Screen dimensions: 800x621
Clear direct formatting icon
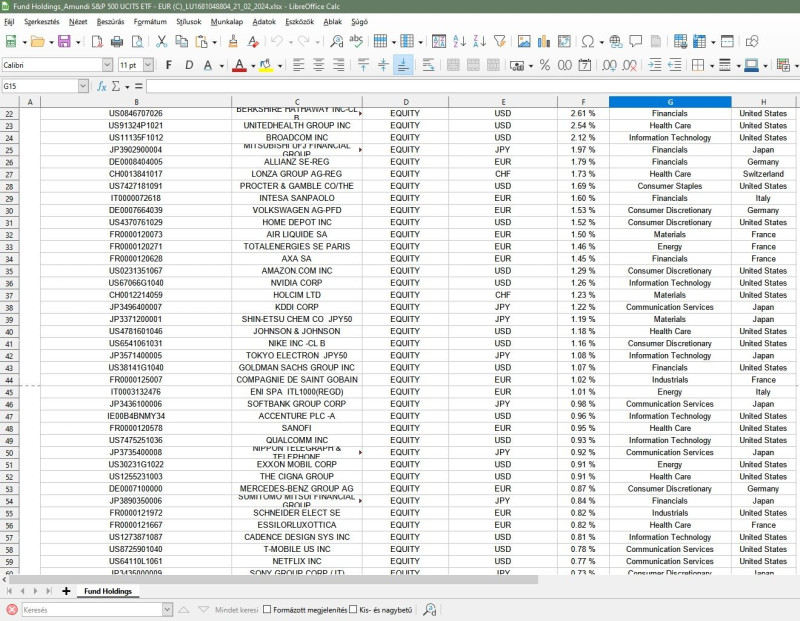pyautogui.click(x=253, y=41)
